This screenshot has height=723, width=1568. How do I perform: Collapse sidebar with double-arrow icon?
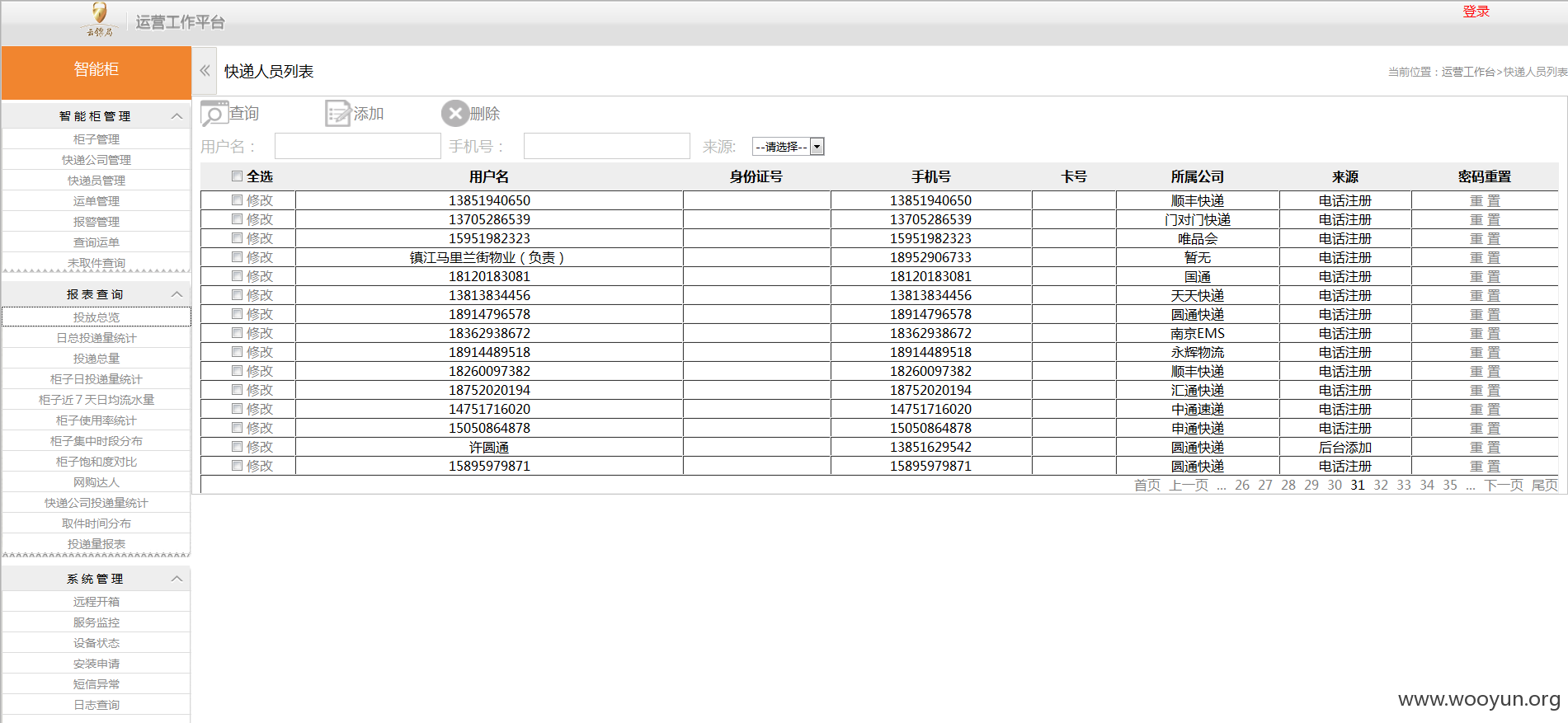(205, 71)
